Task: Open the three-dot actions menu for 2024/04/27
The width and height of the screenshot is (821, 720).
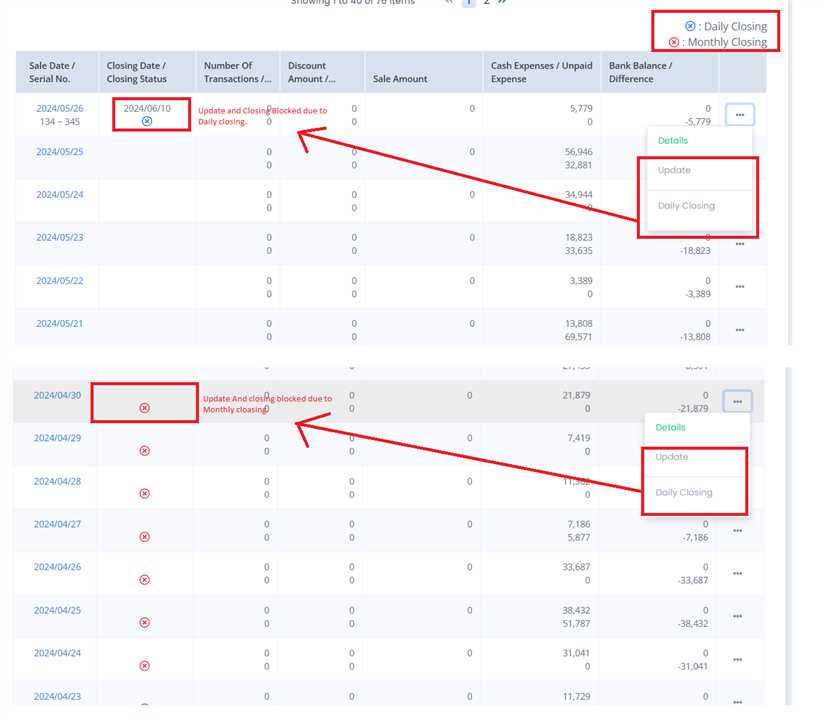Action: click(x=737, y=531)
